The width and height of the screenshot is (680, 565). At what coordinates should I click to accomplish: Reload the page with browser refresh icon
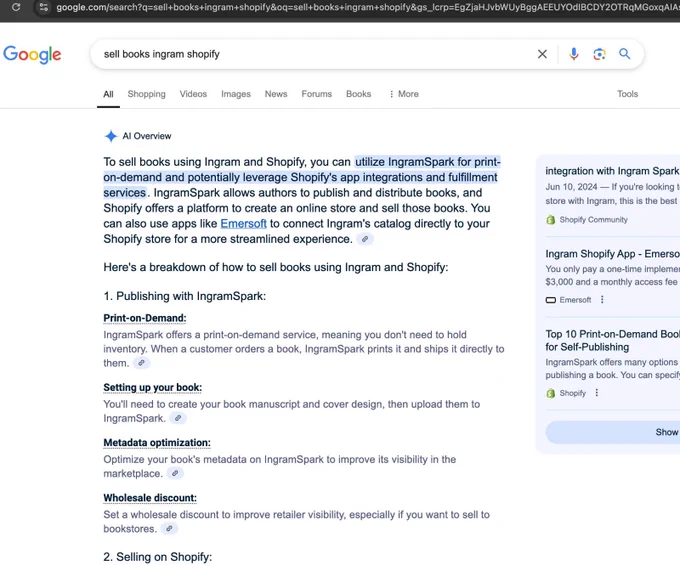pos(16,7)
